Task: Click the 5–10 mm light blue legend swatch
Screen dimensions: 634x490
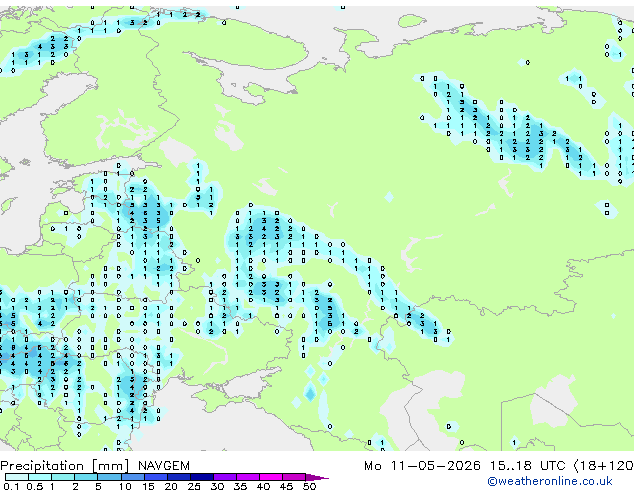Action: coord(109,477)
